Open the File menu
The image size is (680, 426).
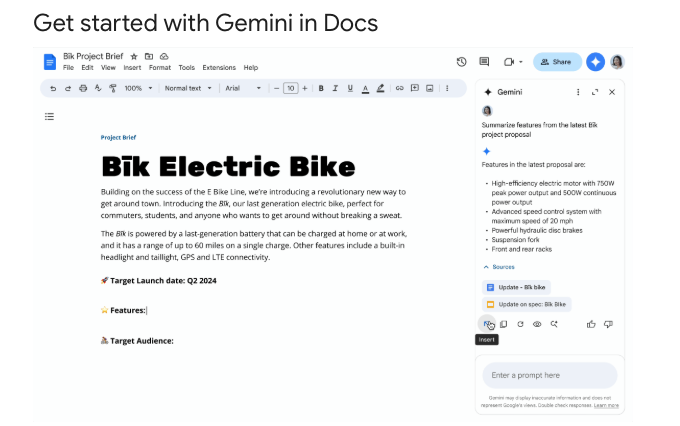(68, 68)
